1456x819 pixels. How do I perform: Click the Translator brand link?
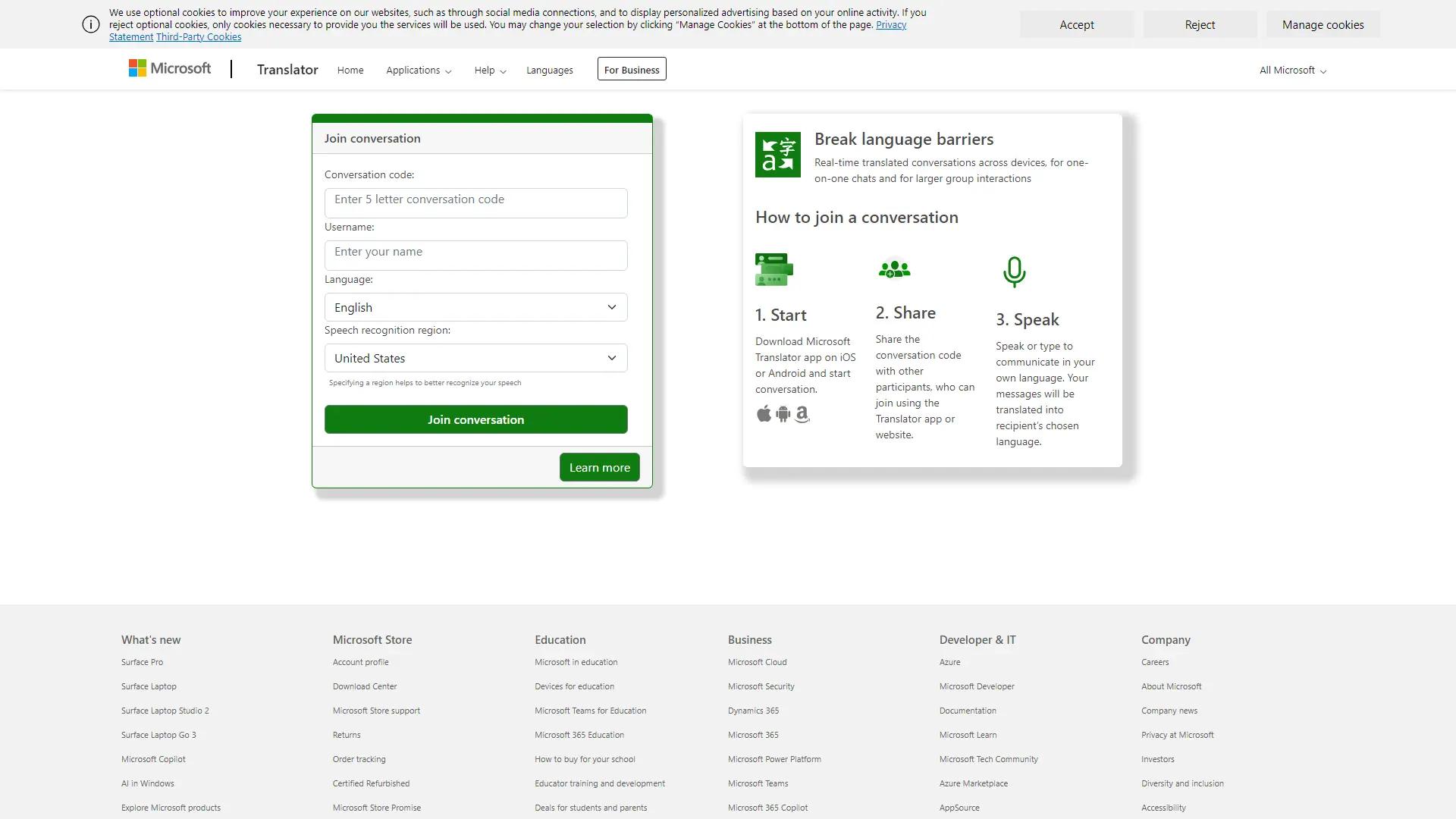click(x=287, y=69)
